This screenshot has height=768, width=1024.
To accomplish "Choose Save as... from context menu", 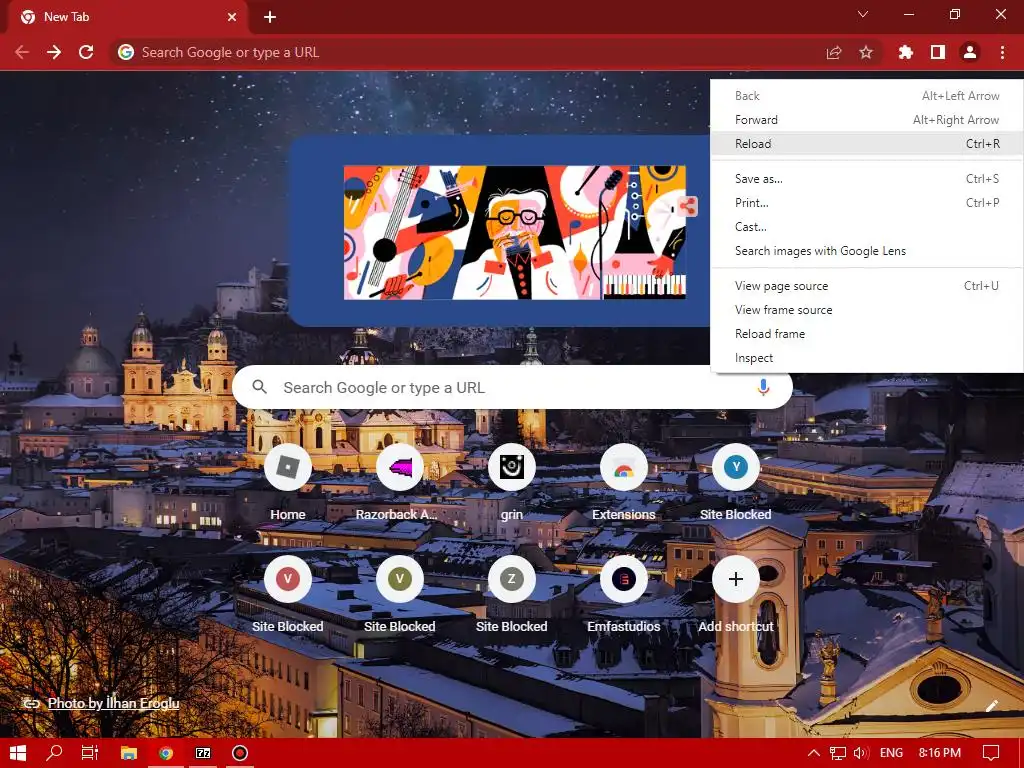I will tap(867, 178).
